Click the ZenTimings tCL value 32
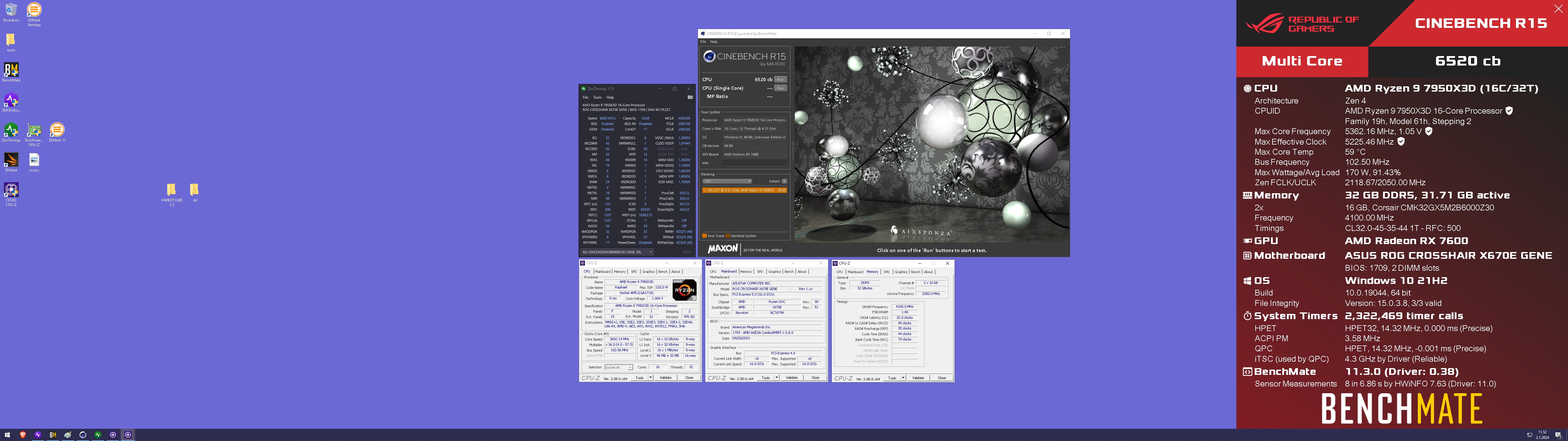 click(608, 138)
